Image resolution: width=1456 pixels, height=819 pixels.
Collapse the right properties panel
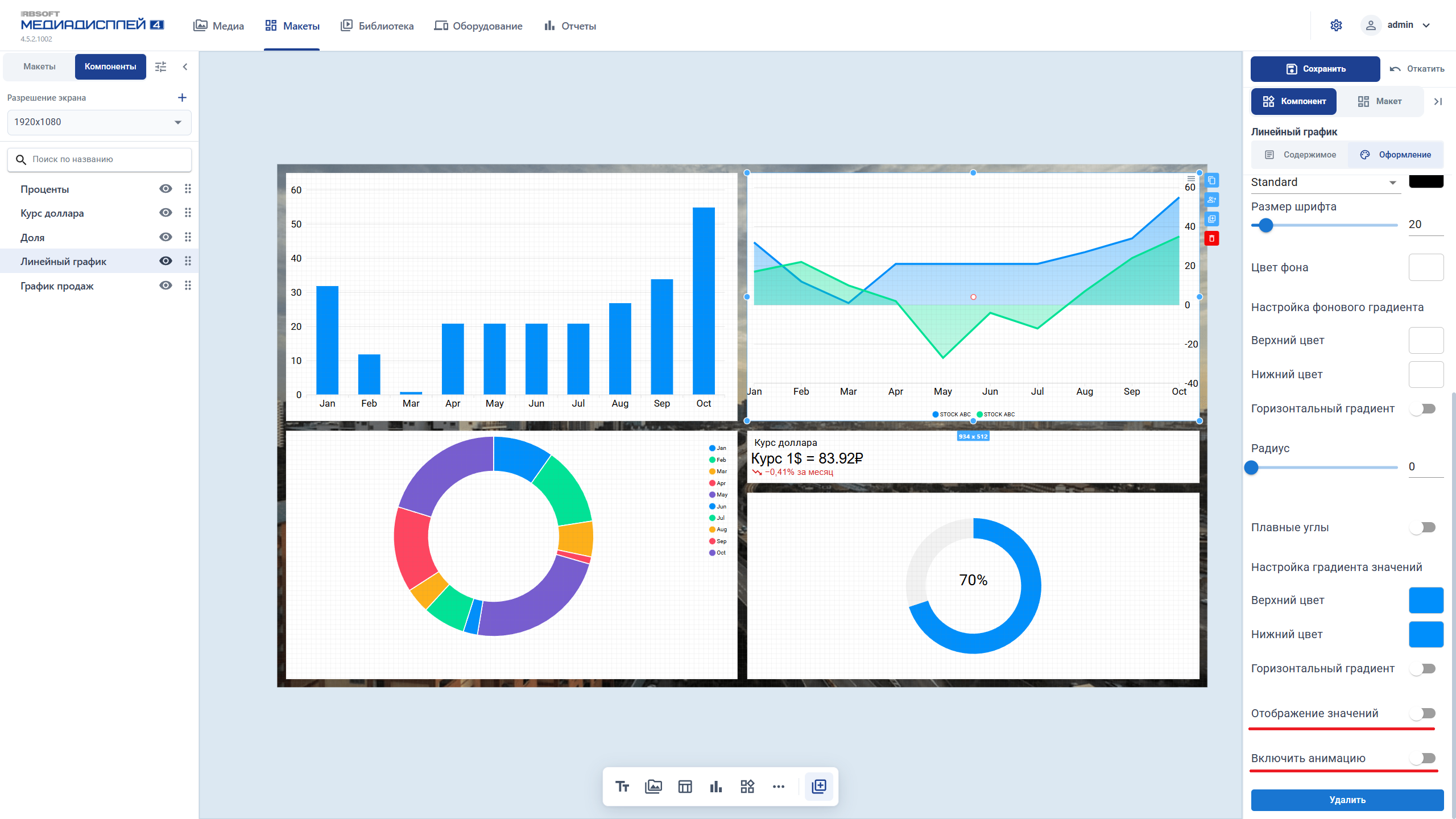[x=1438, y=101]
